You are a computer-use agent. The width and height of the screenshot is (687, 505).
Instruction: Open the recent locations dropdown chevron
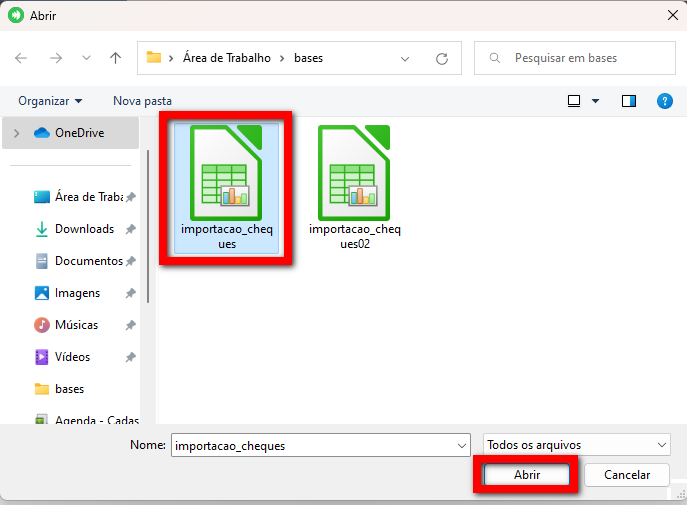point(86,58)
